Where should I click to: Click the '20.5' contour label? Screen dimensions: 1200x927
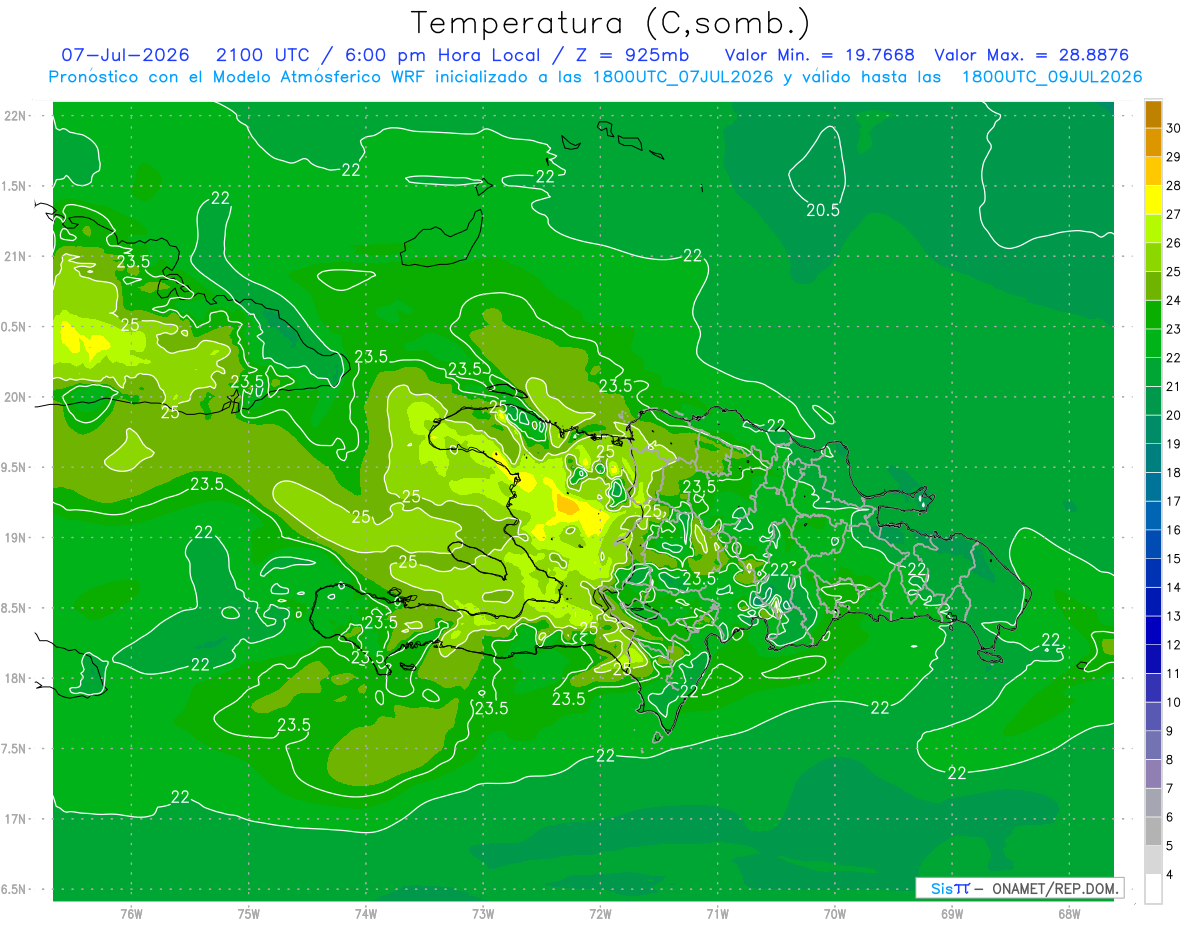[x=823, y=210]
